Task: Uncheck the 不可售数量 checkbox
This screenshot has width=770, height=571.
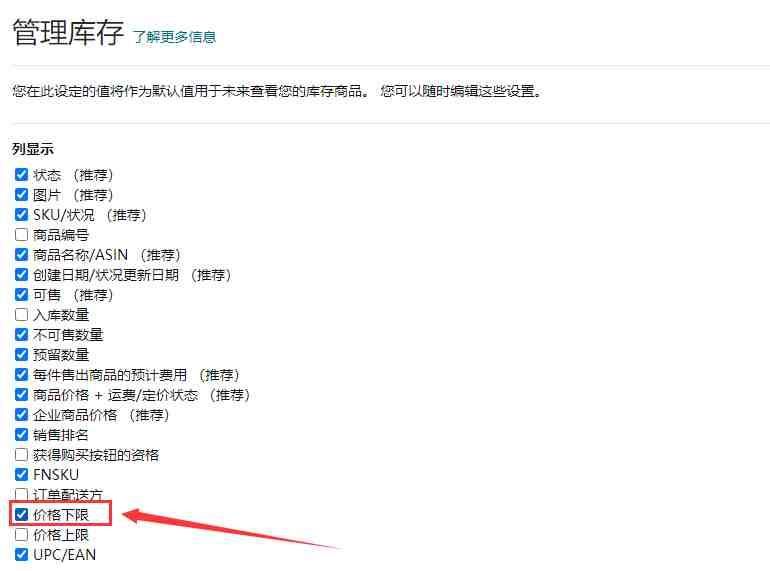Action: (21, 334)
